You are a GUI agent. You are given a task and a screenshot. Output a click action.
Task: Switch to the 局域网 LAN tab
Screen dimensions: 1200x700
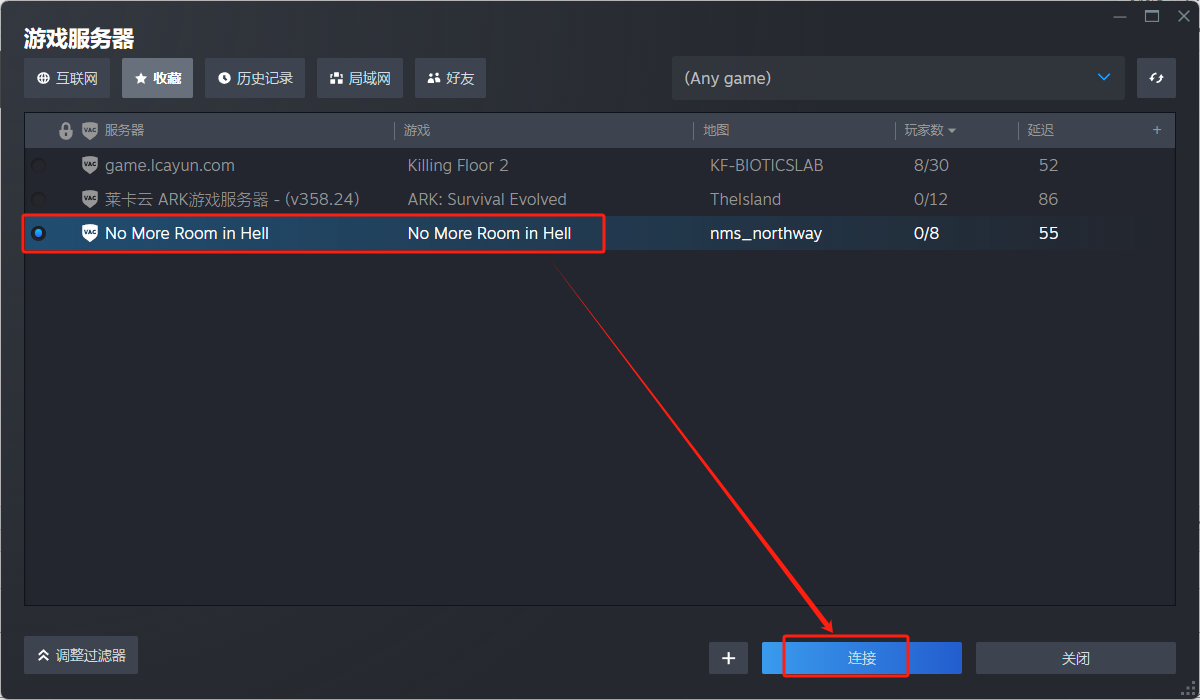(x=360, y=78)
